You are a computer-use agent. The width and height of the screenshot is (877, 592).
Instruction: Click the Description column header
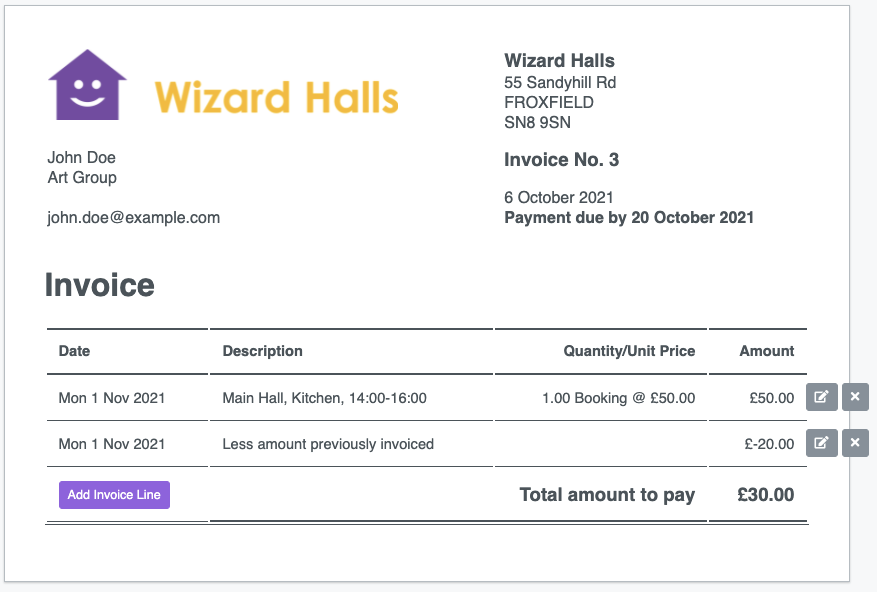click(262, 351)
